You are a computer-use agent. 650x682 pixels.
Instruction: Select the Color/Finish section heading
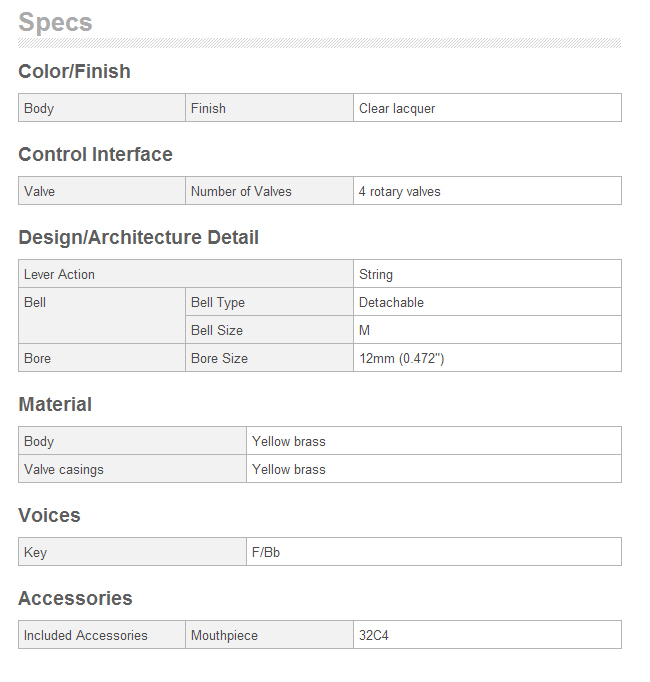(74, 71)
